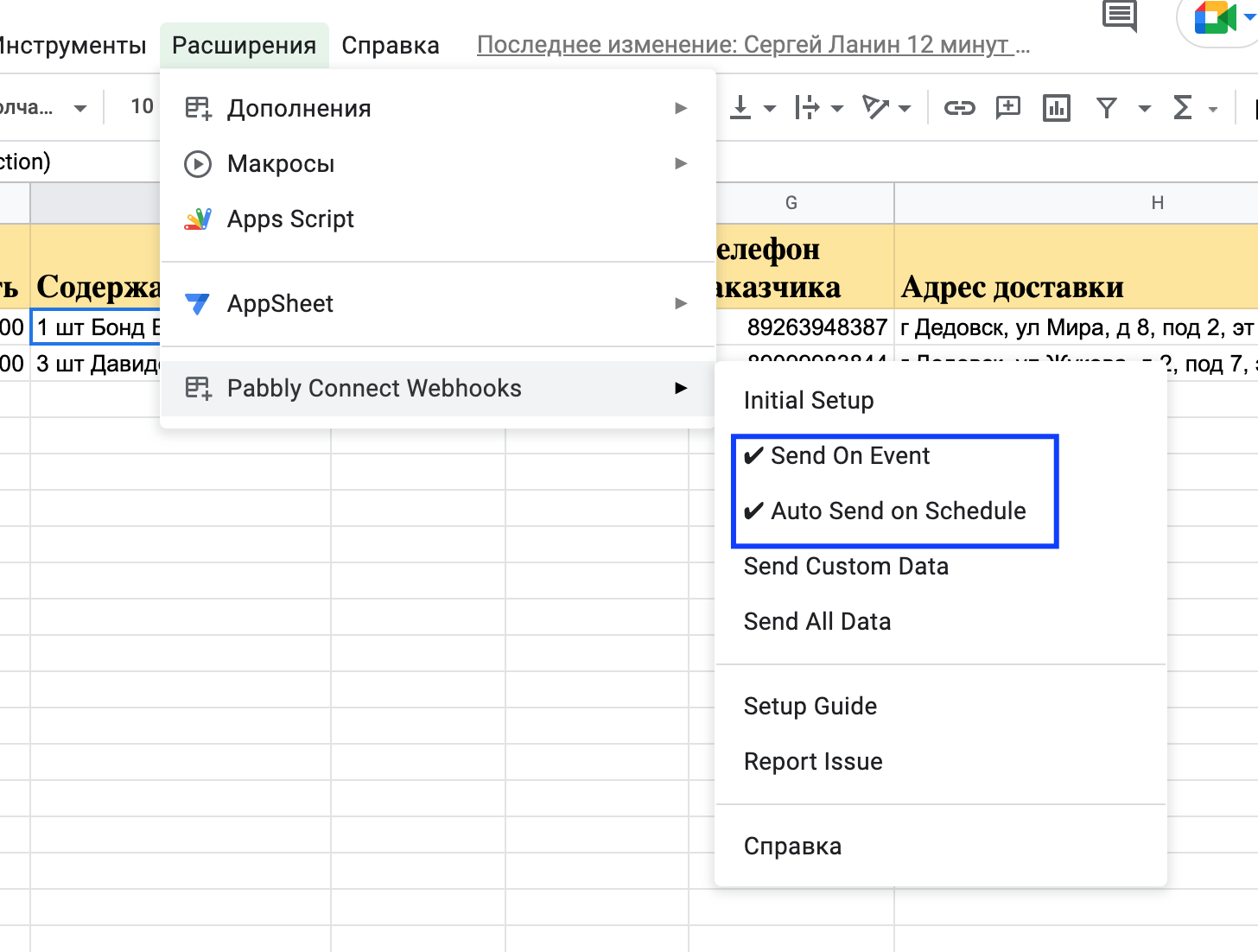1258x952 pixels.
Task: Select the column H header
Action: pyautogui.click(x=1157, y=203)
